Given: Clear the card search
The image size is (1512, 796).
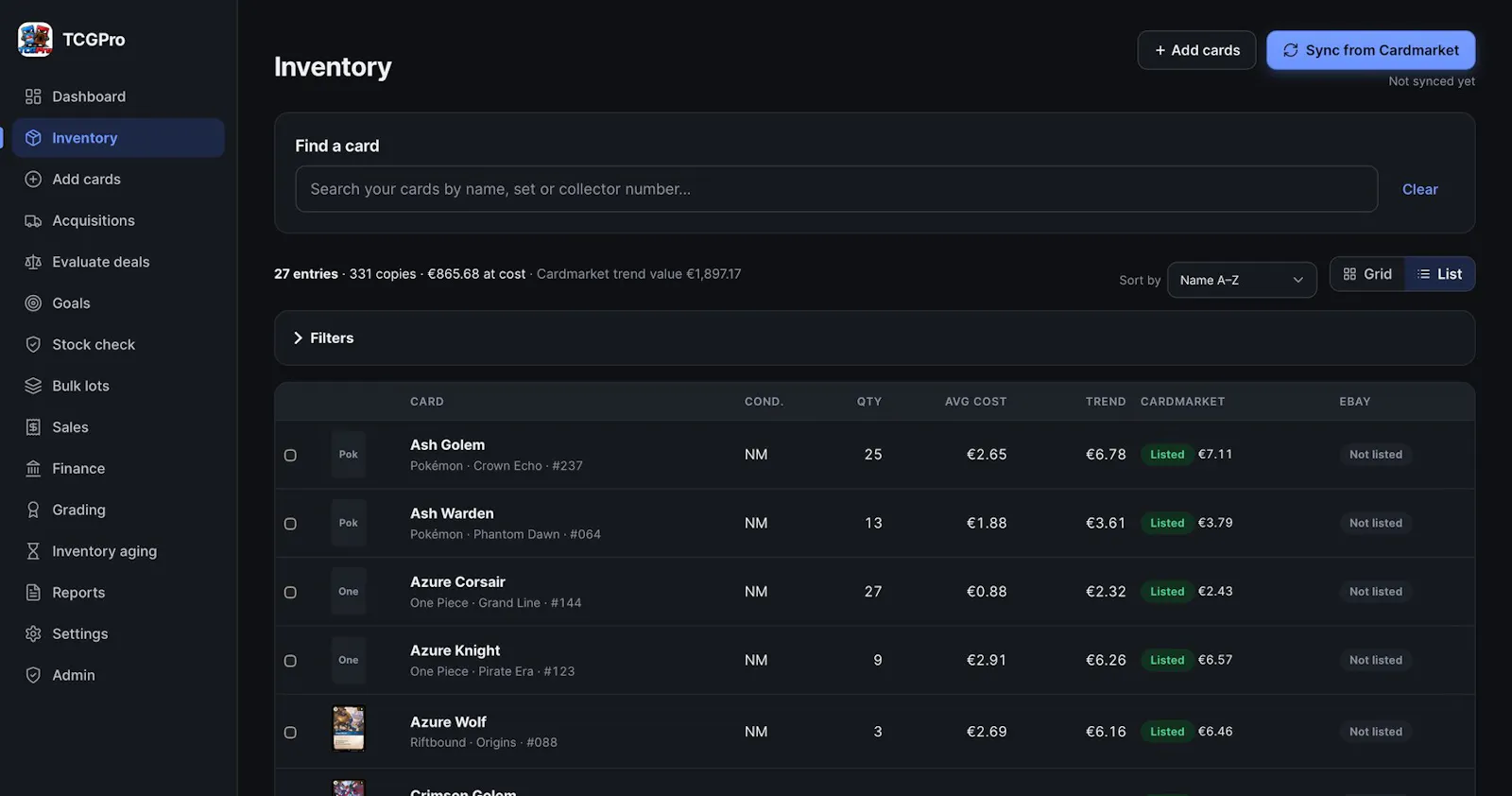Looking at the screenshot, I should click(1419, 189).
